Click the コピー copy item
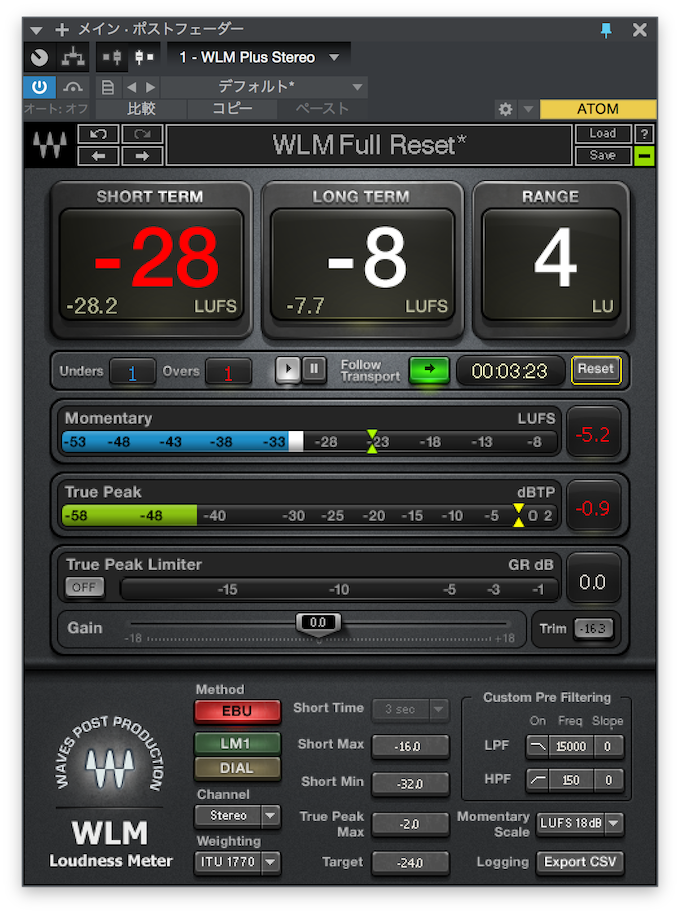 tap(232, 109)
